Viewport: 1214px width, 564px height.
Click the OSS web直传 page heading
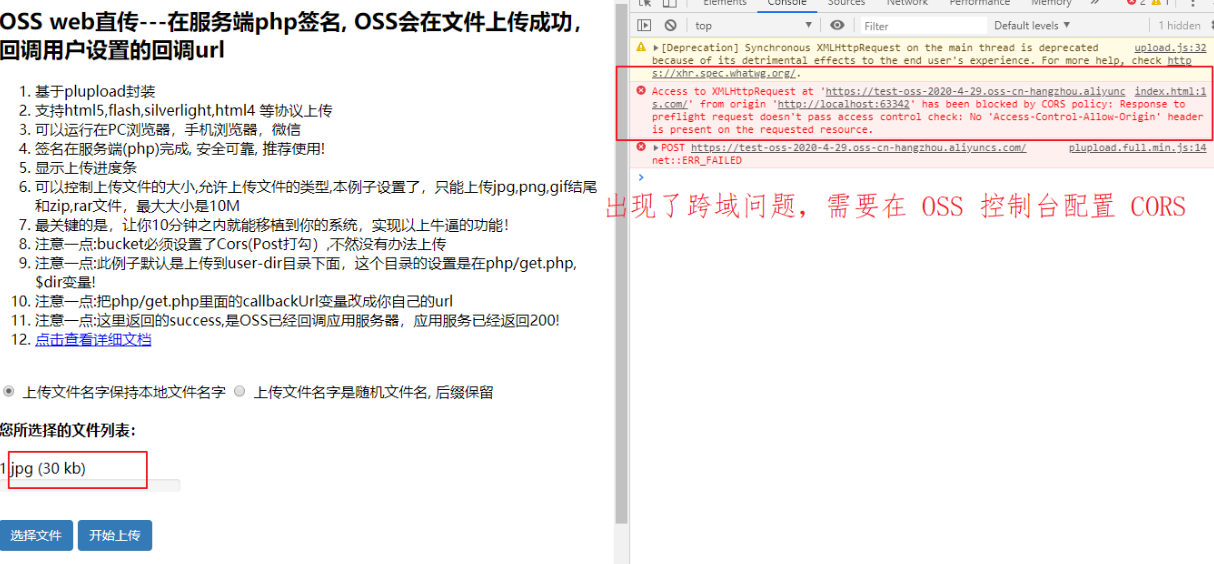click(x=290, y=34)
